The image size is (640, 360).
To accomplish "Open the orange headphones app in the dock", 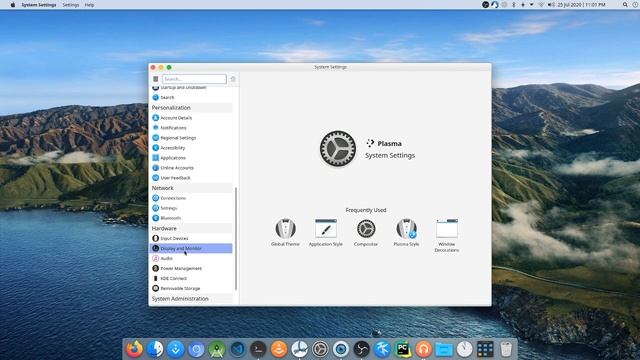I will pos(423,349).
